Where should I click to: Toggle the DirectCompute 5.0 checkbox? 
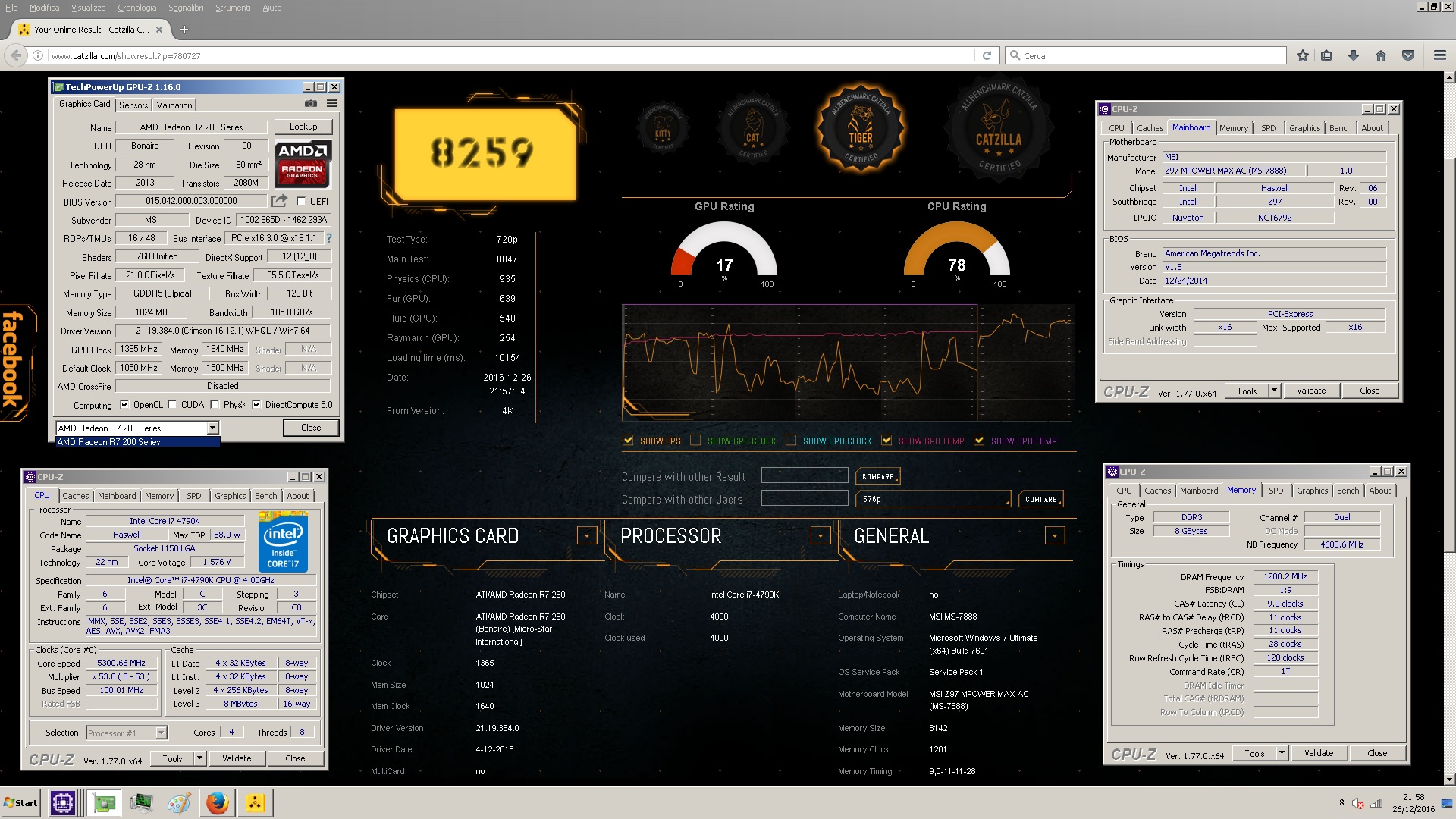(x=256, y=405)
